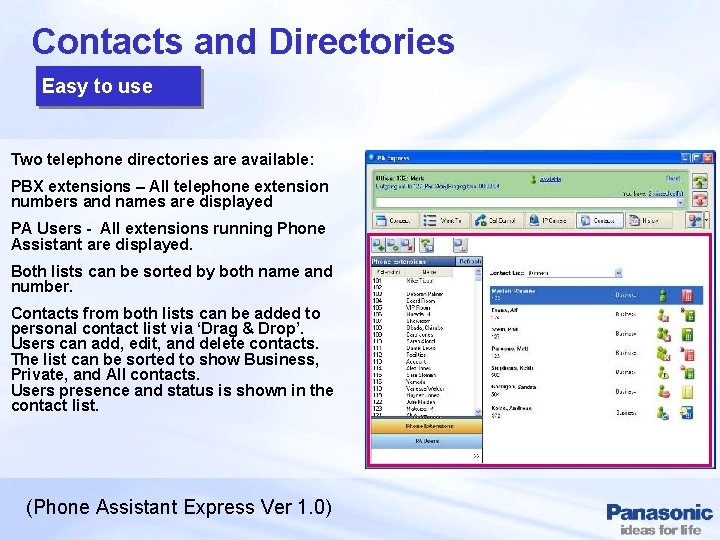Click the red phone icon in the Parsons, Matt row
Image resolution: width=720 pixels, height=540 pixels.
[688, 354]
